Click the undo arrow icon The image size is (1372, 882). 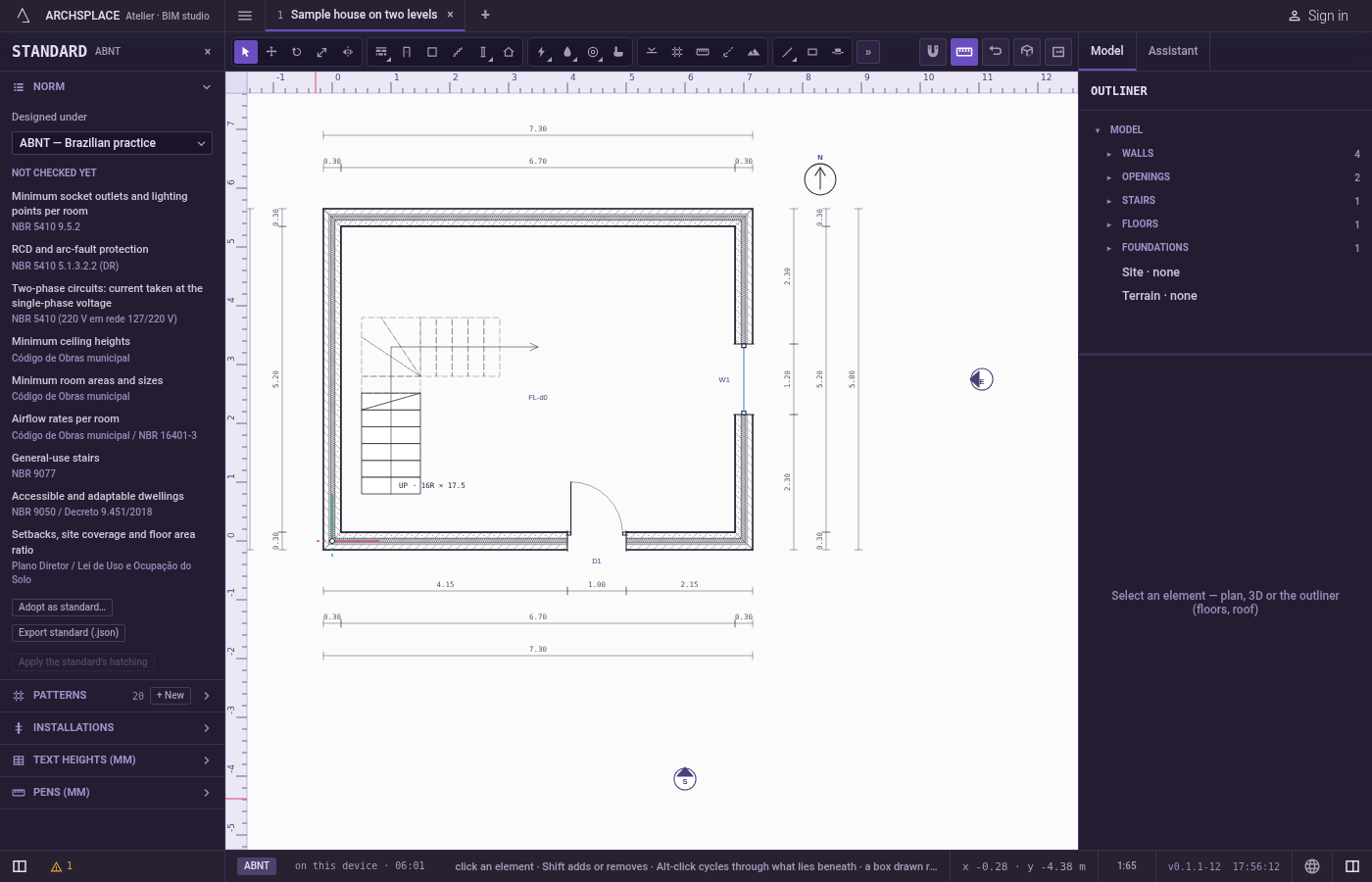coord(996,51)
